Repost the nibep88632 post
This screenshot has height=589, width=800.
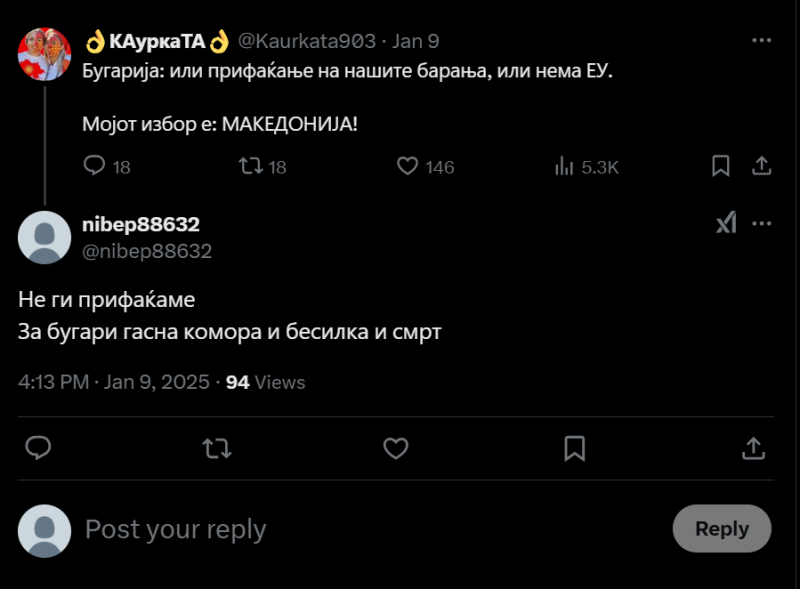pyautogui.click(x=217, y=448)
